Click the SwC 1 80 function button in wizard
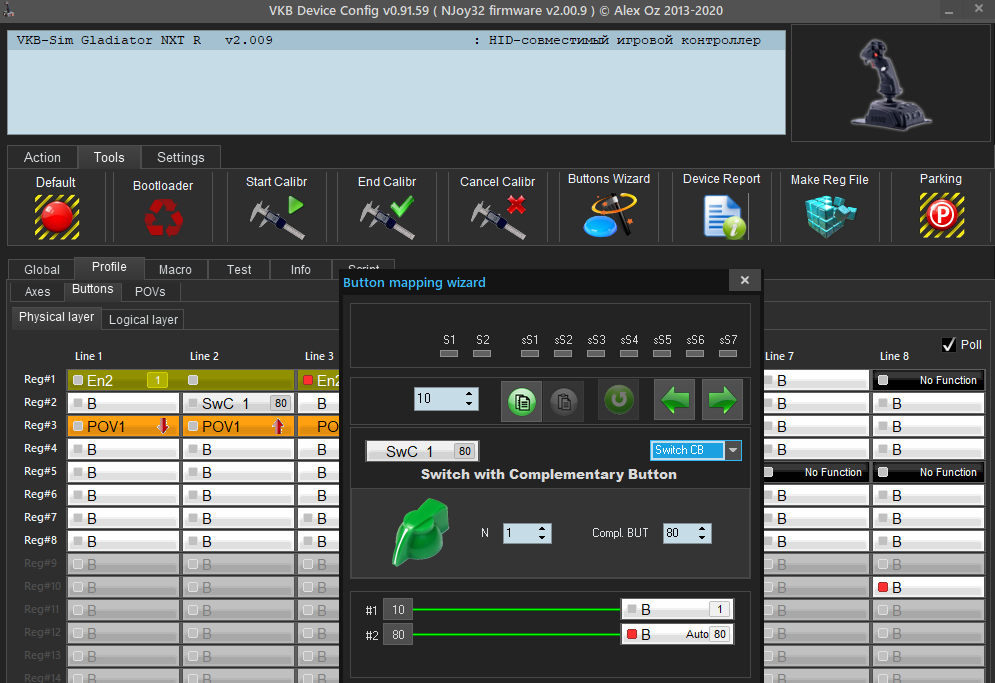This screenshot has height=683, width=995. pyautogui.click(x=423, y=451)
